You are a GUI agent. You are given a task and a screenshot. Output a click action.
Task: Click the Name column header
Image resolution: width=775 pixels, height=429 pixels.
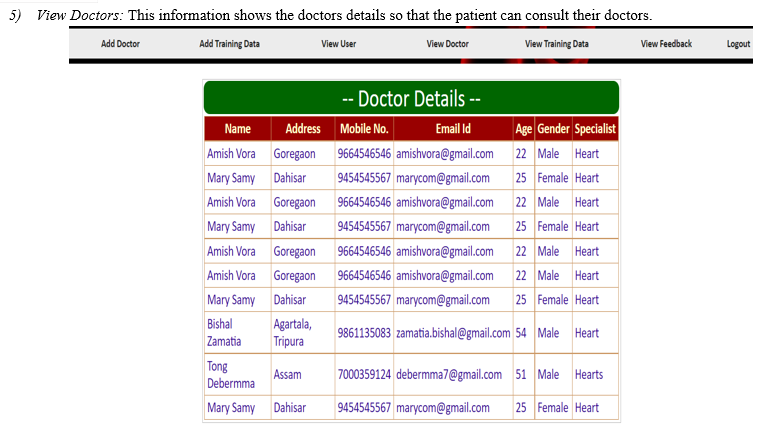pyautogui.click(x=238, y=129)
